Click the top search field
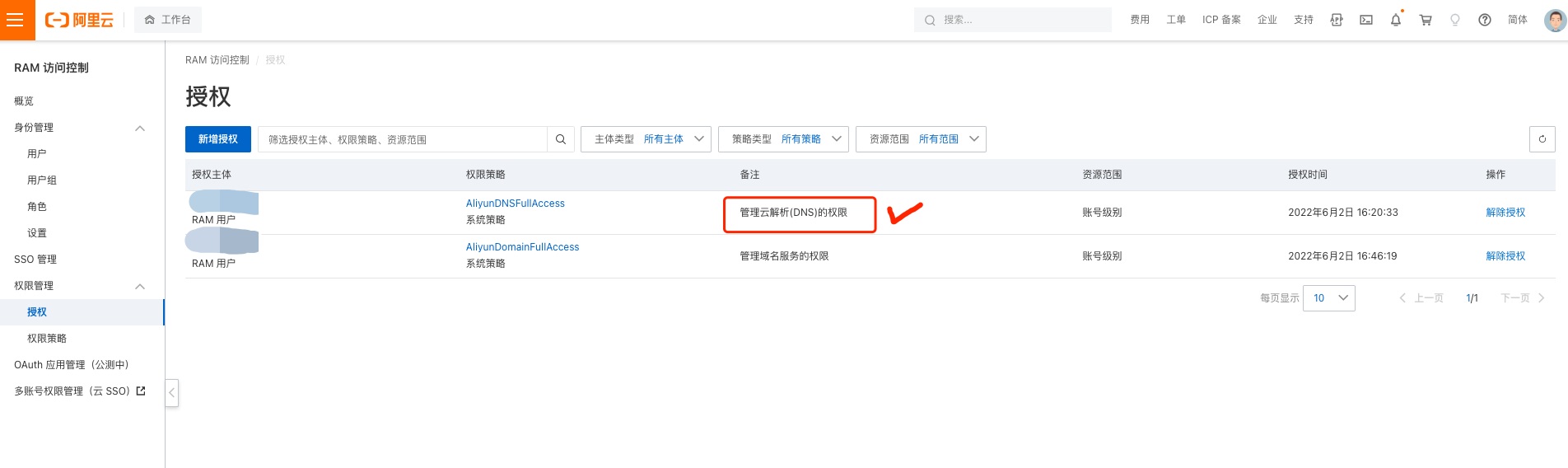The height and width of the screenshot is (468, 1568). coord(1013,20)
